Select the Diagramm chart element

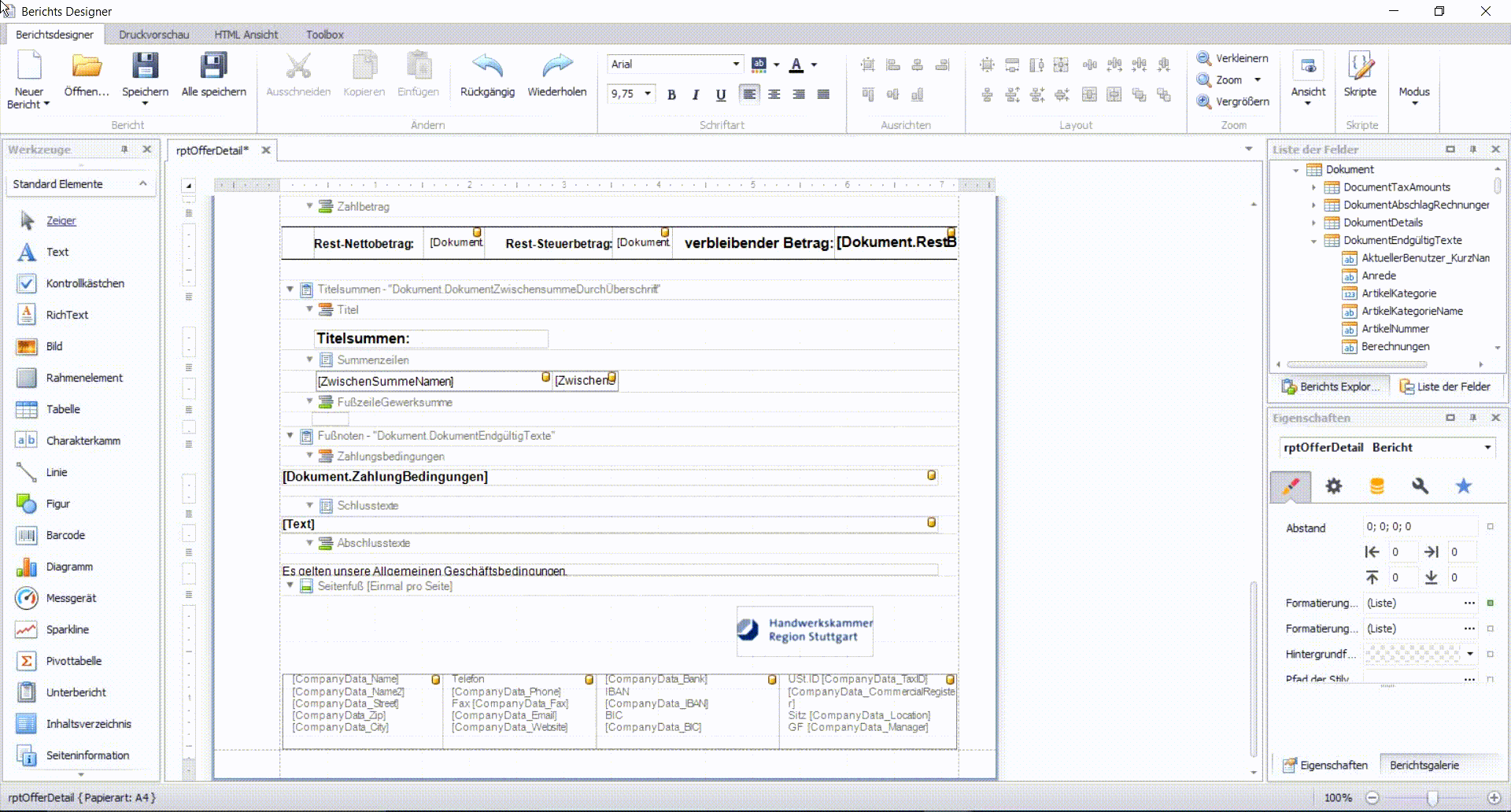coord(69,567)
